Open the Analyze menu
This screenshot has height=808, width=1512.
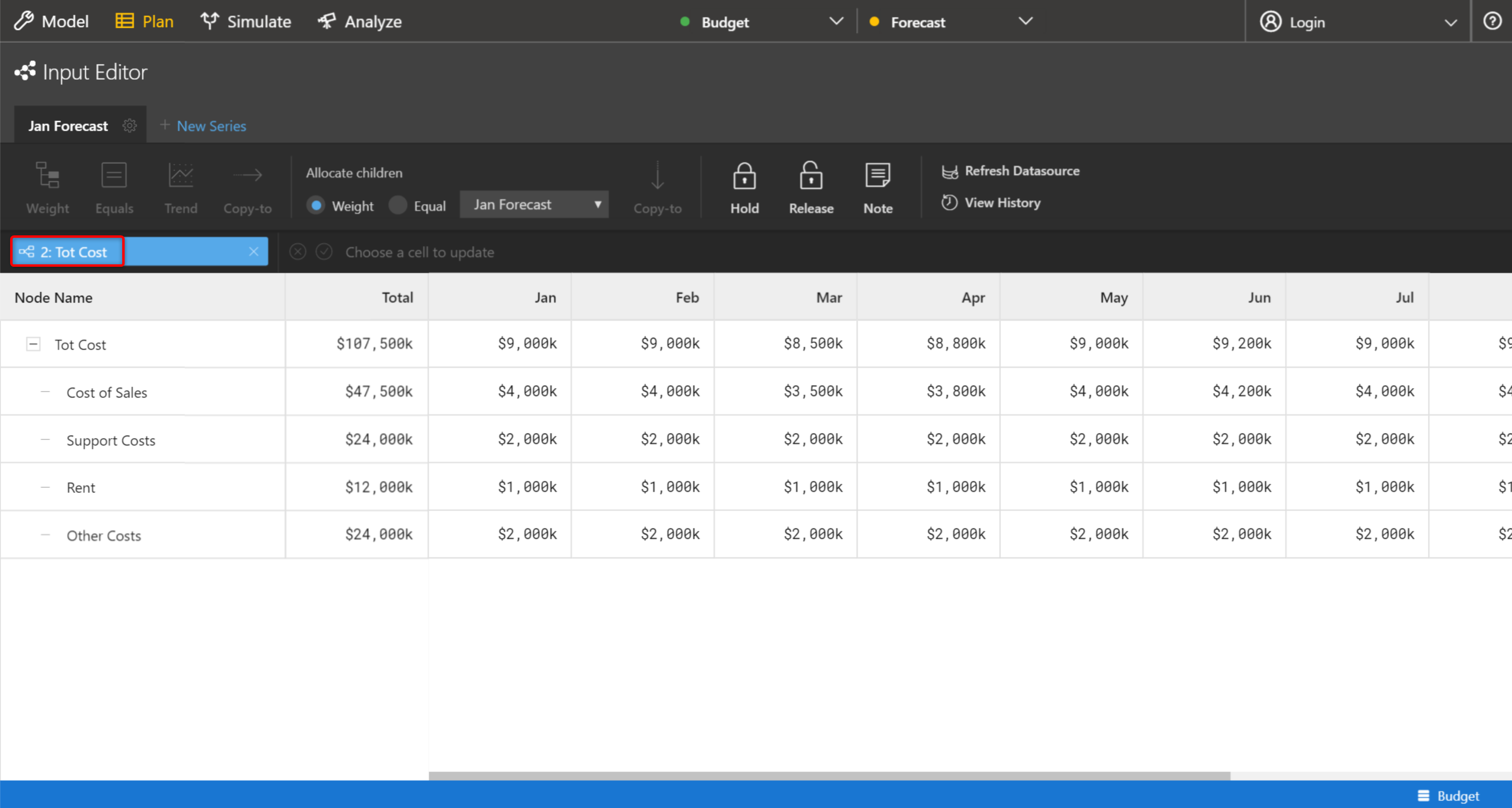tap(359, 22)
